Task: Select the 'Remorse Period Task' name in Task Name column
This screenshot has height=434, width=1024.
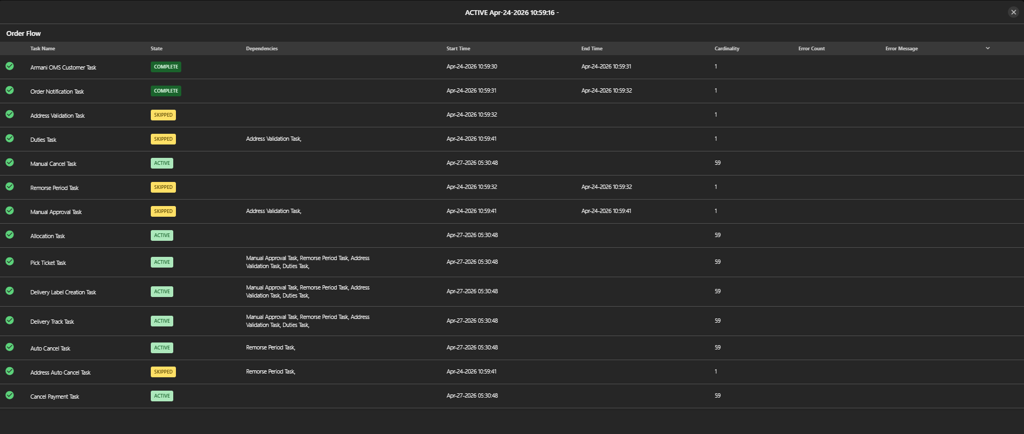Action: pos(54,188)
